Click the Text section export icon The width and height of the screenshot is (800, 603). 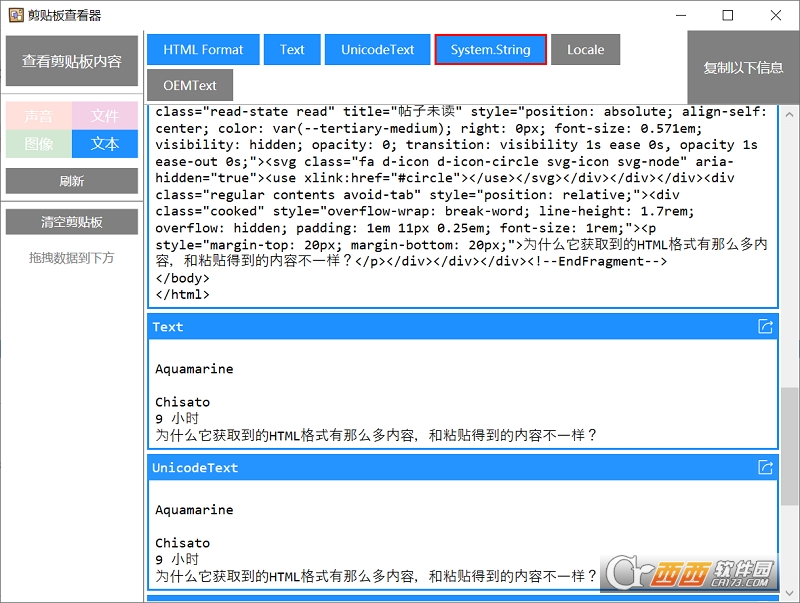[x=765, y=326]
